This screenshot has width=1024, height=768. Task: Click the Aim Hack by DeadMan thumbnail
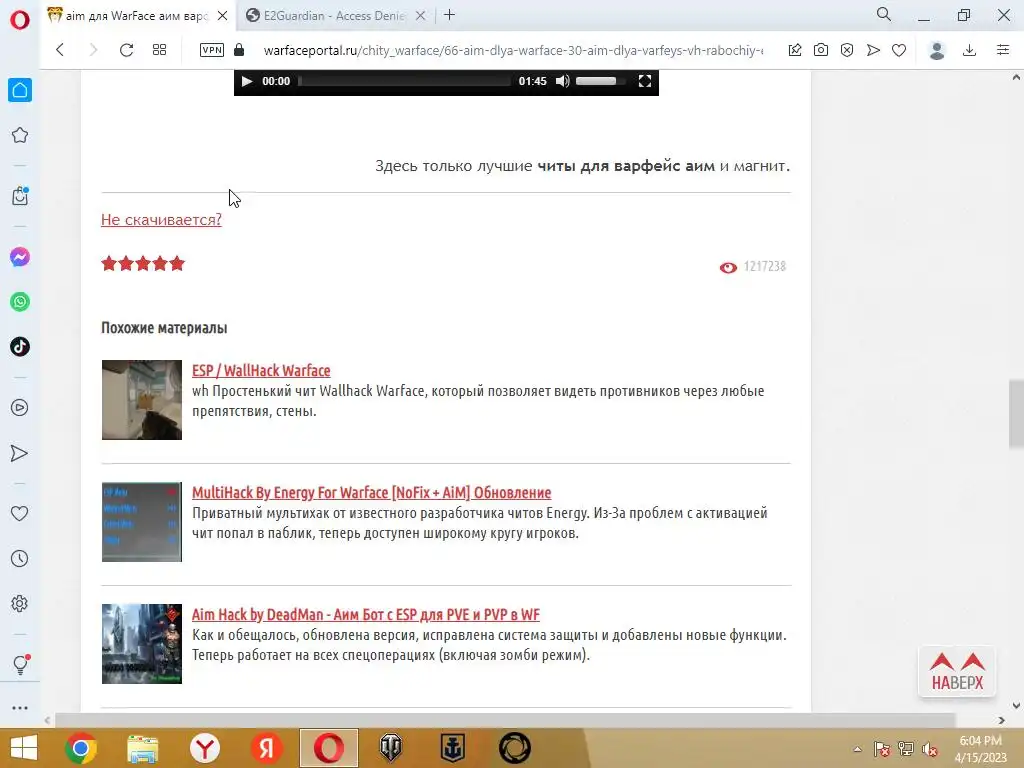(142, 644)
